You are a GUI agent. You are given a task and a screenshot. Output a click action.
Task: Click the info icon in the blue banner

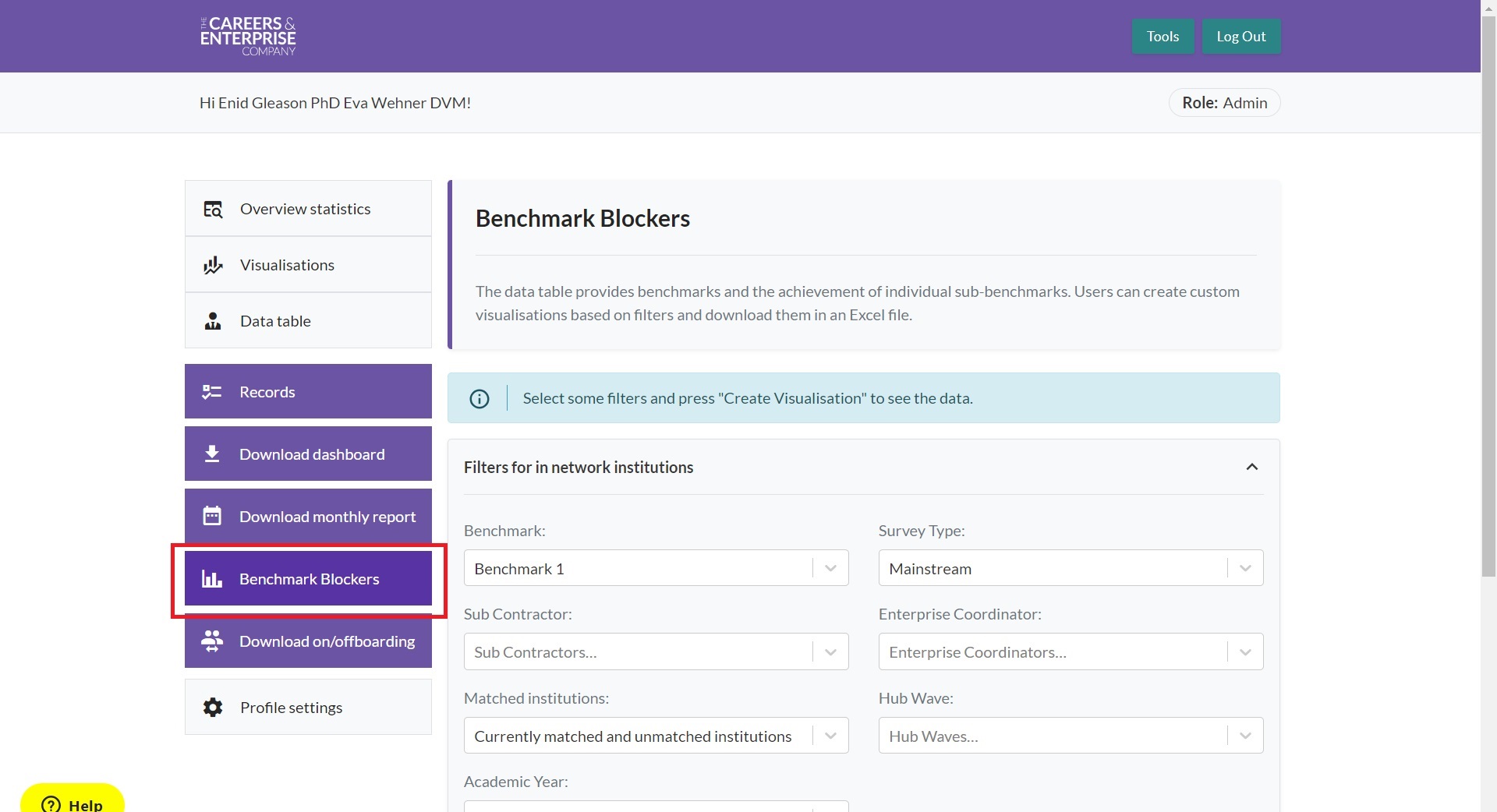(x=480, y=399)
